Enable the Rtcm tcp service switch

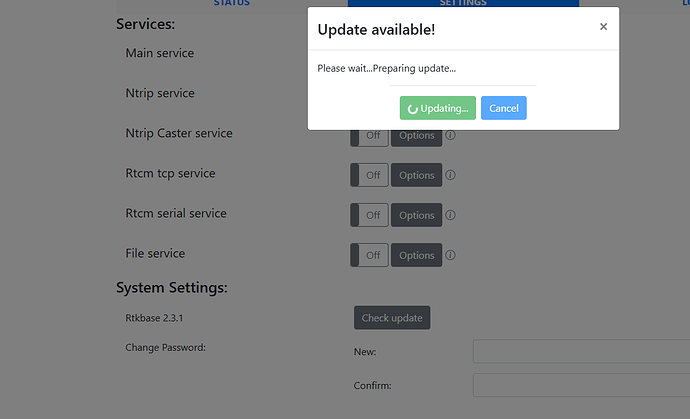(x=369, y=175)
